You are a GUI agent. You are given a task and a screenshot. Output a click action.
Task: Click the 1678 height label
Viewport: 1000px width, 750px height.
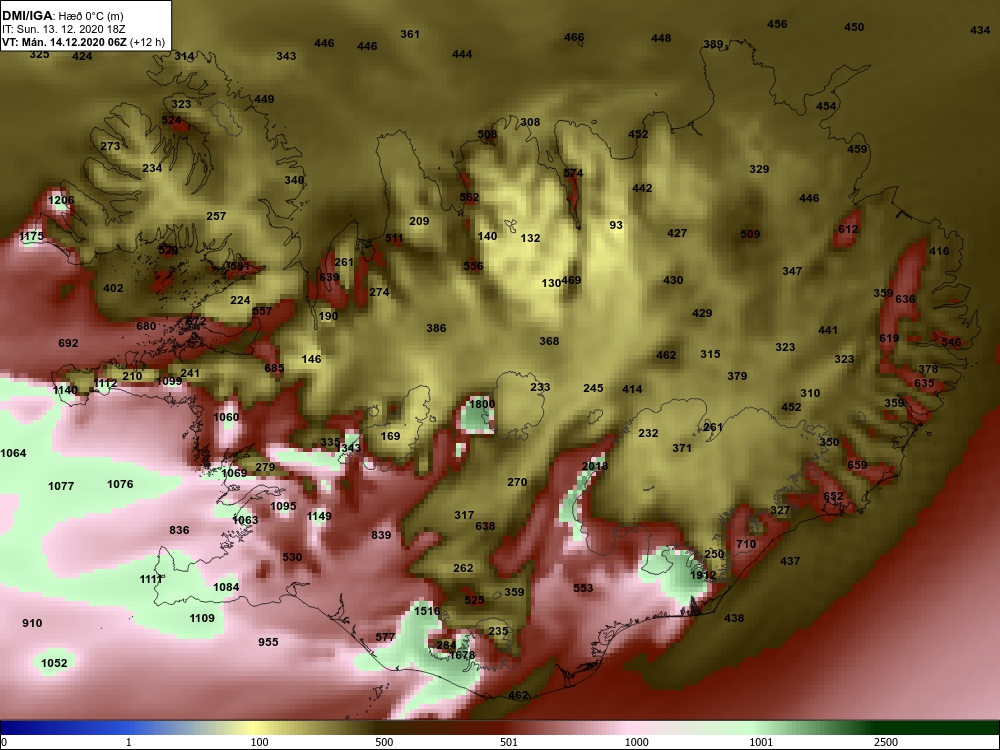pos(462,655)
